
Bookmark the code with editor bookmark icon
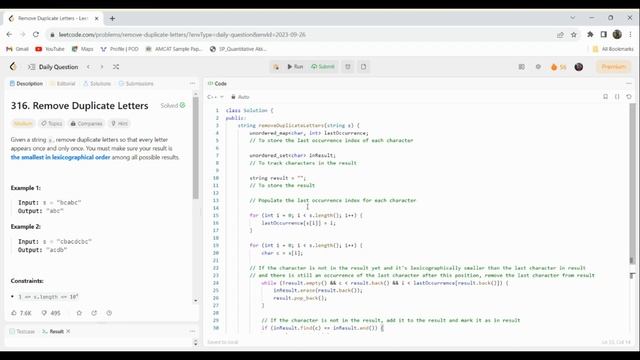(605, 97)
